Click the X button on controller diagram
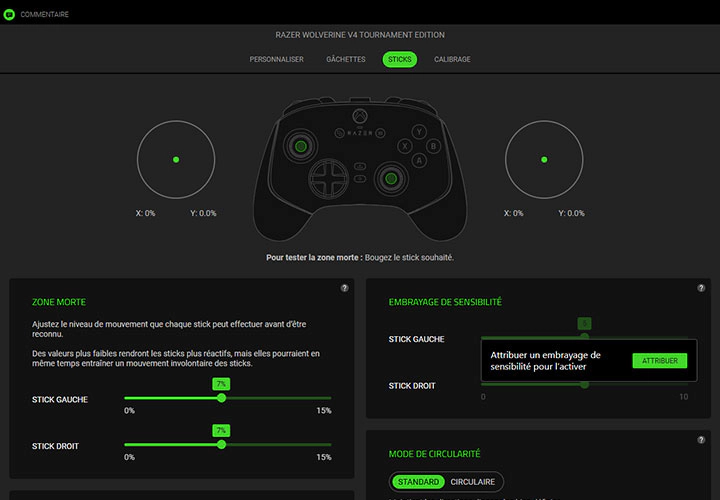 (405, 146)
